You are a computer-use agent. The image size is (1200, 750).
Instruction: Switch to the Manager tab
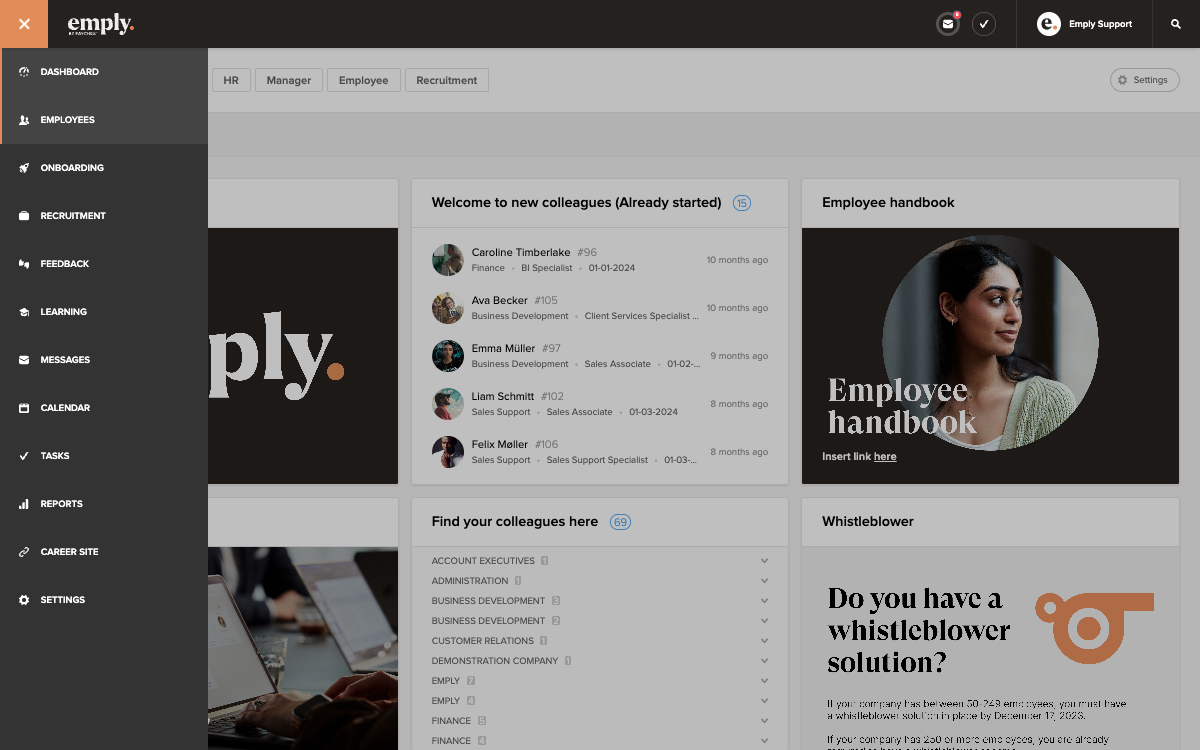pyautogui.click(x=289, y=80)
